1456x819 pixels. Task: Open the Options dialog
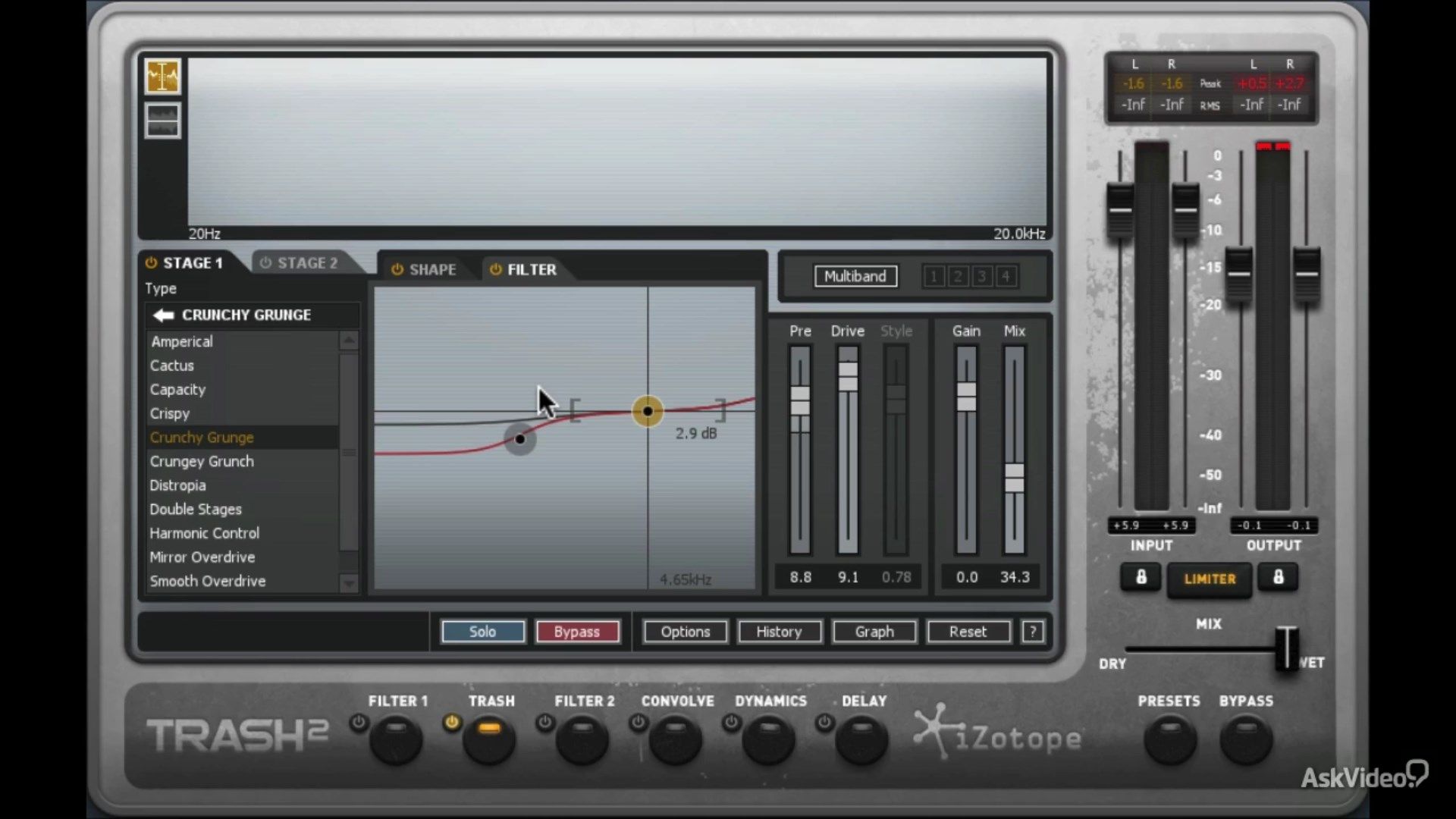tap(686, 632)
